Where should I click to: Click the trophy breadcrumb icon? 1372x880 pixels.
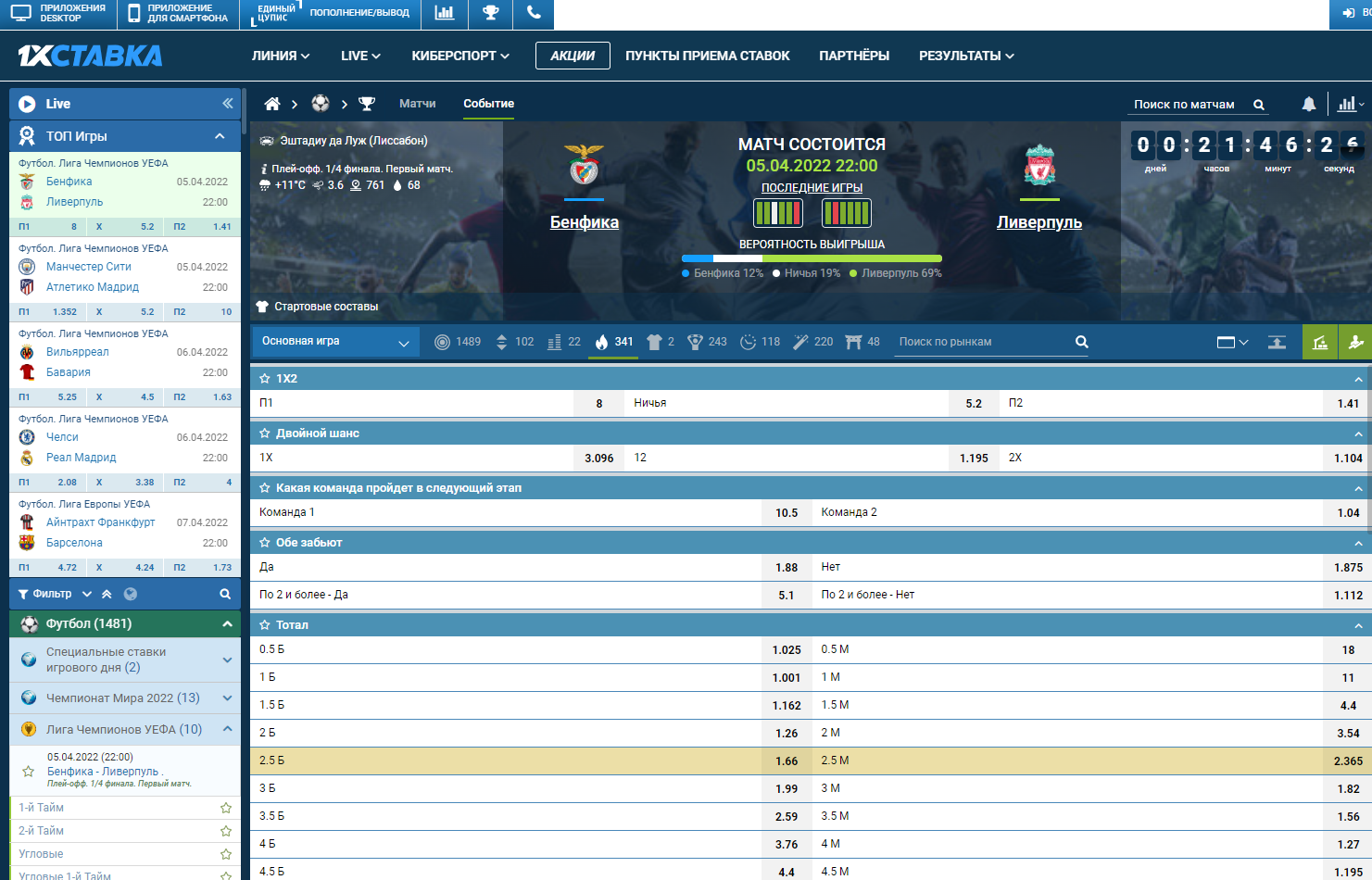tap(367, 104)
